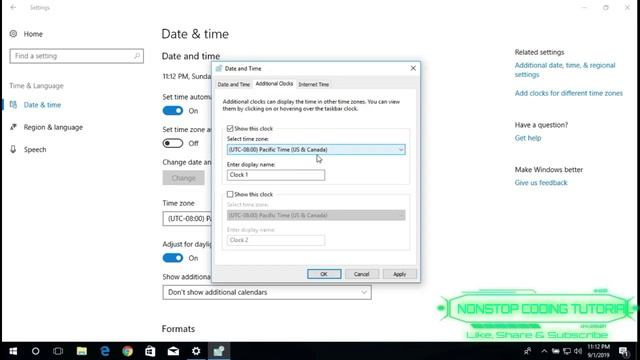Screen dimensions: 640x360
Task: Open Region & language settings
Action: click(46, 127)
